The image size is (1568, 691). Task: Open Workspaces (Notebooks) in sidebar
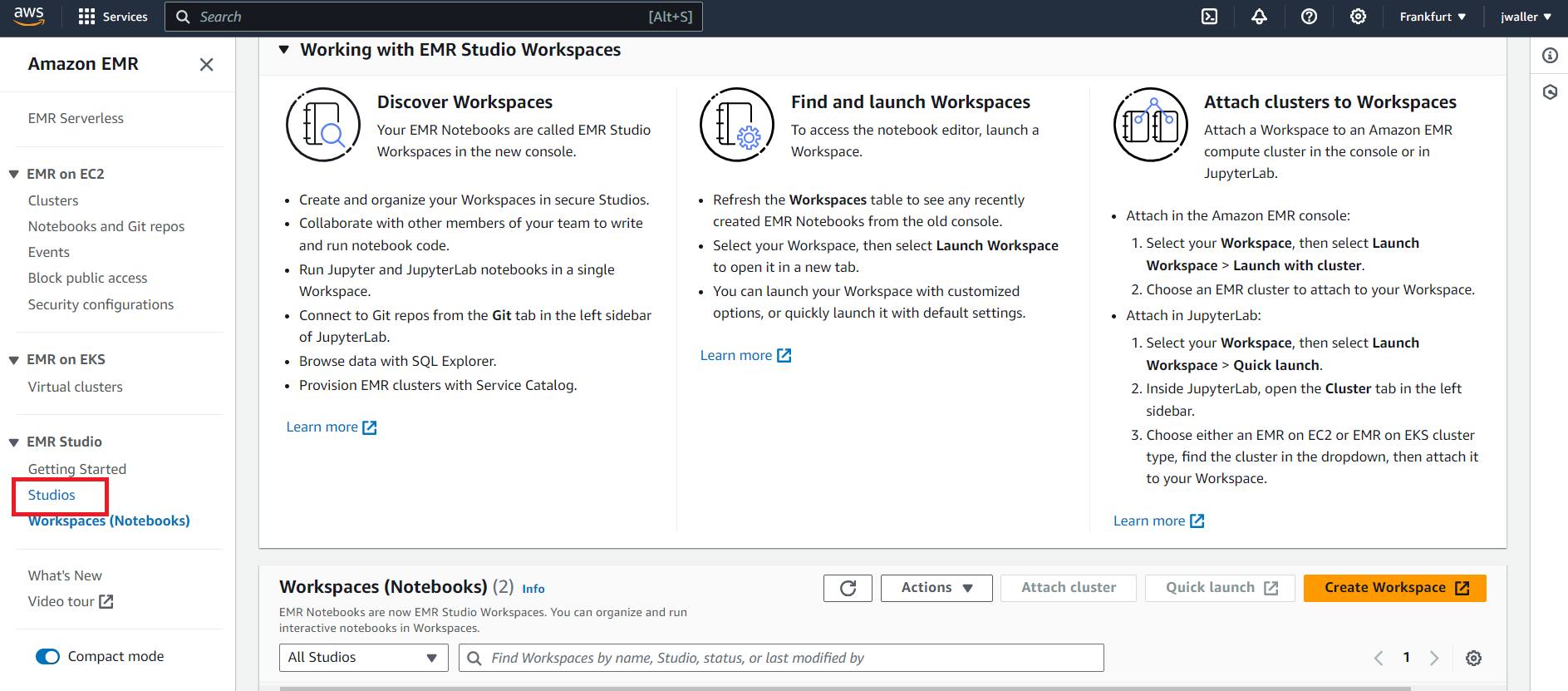pos(109,521)
